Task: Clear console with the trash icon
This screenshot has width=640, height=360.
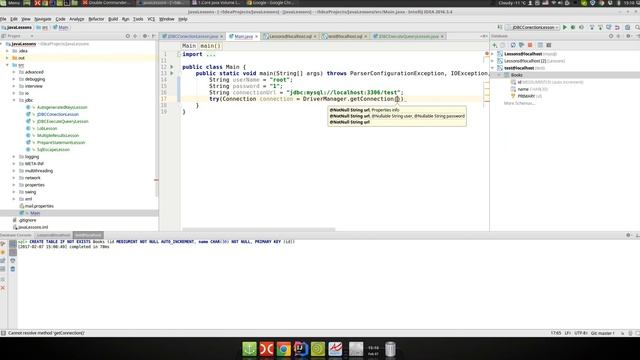Action: pyautogui.click(x=13, y=269)
